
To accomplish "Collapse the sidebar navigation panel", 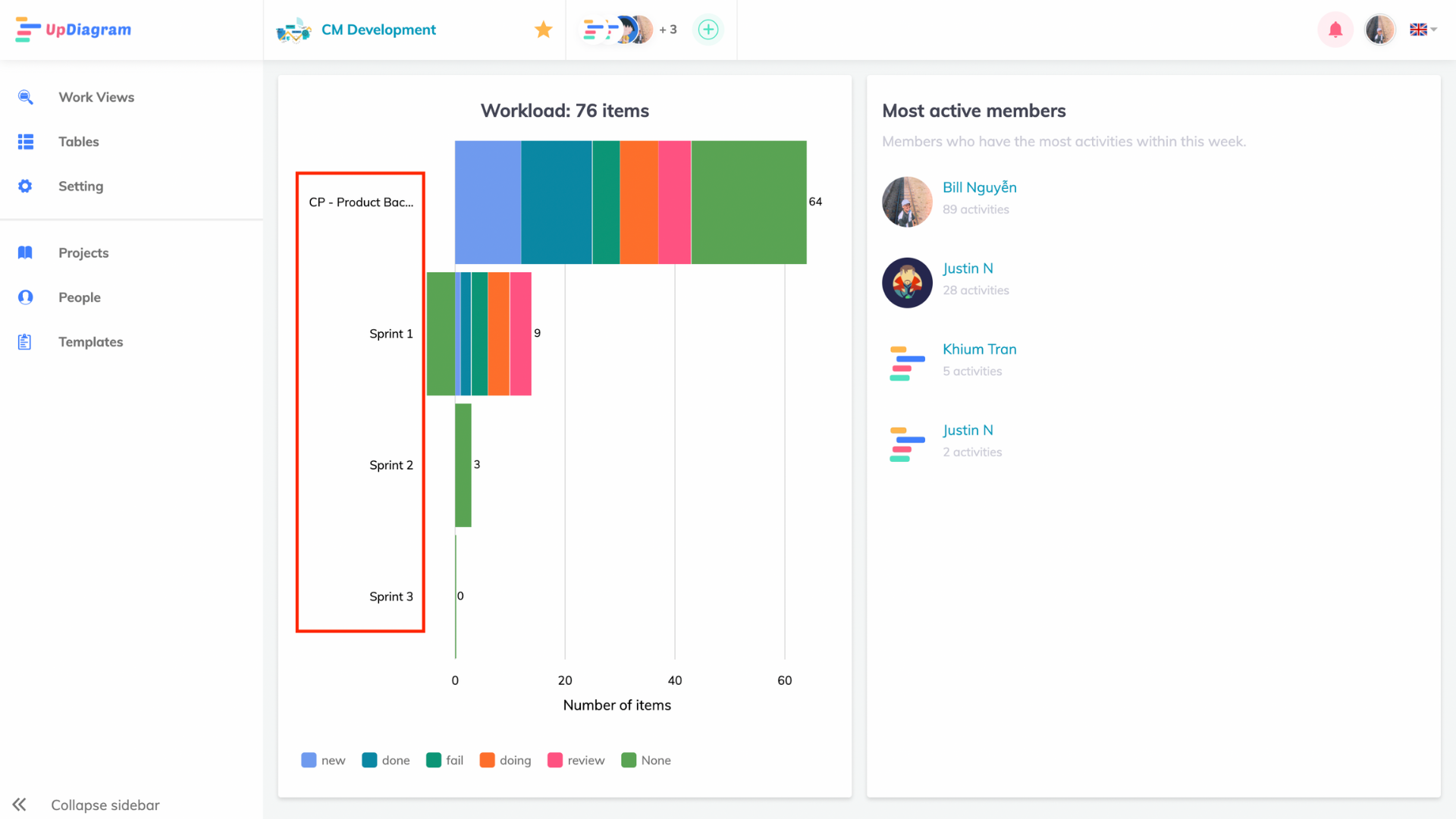I will tap(19, 805).
